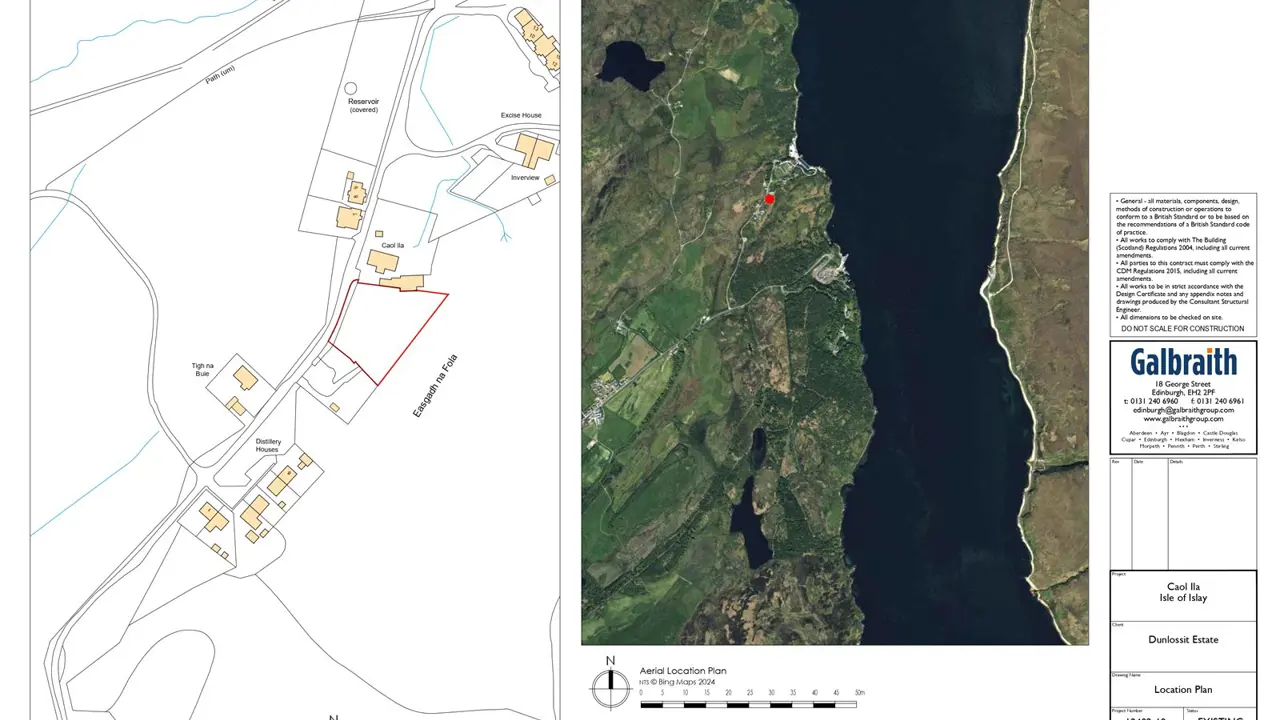This screenshot has width=1280, height=720.
Task: Click the Distillery Houses label
Action: coord(267,445)
